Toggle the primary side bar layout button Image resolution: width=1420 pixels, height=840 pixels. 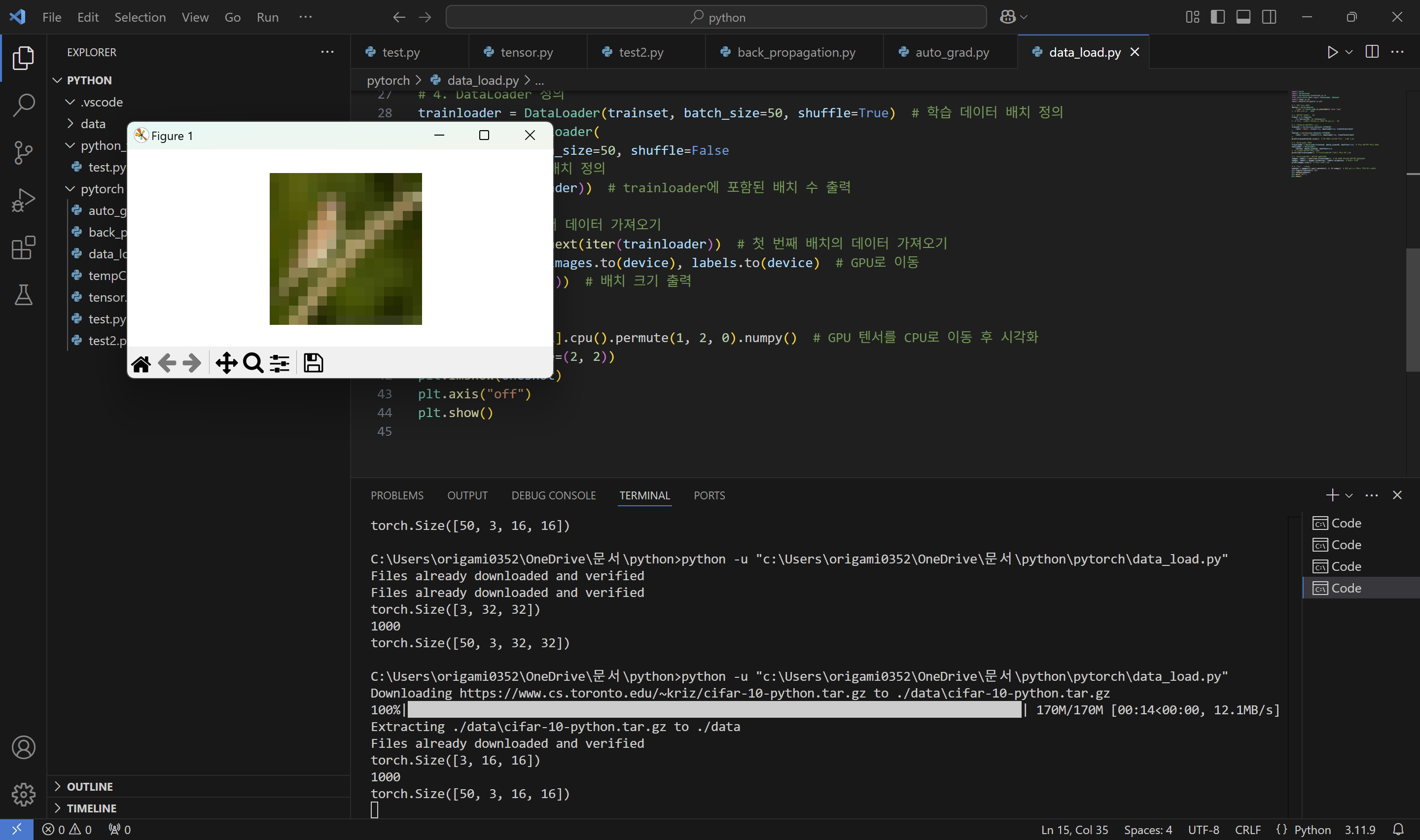[x=1217, y=17]
